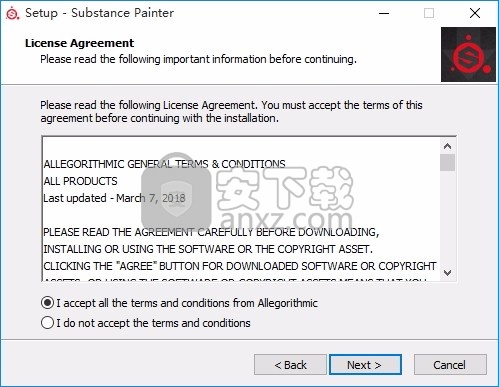Click the 'License Agreement' heading
The image size is (499, 387).
(x=79, y=43)
